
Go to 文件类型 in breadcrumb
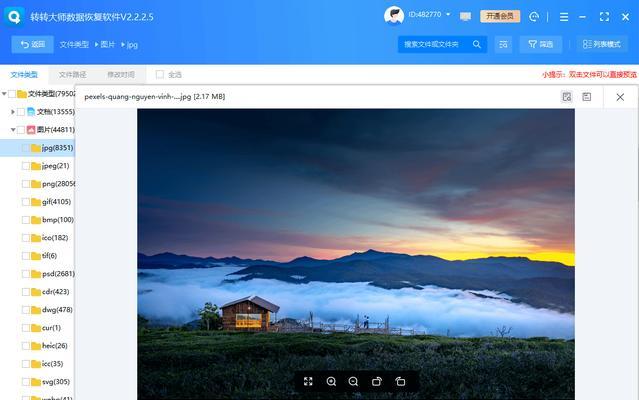click(74, 44)
